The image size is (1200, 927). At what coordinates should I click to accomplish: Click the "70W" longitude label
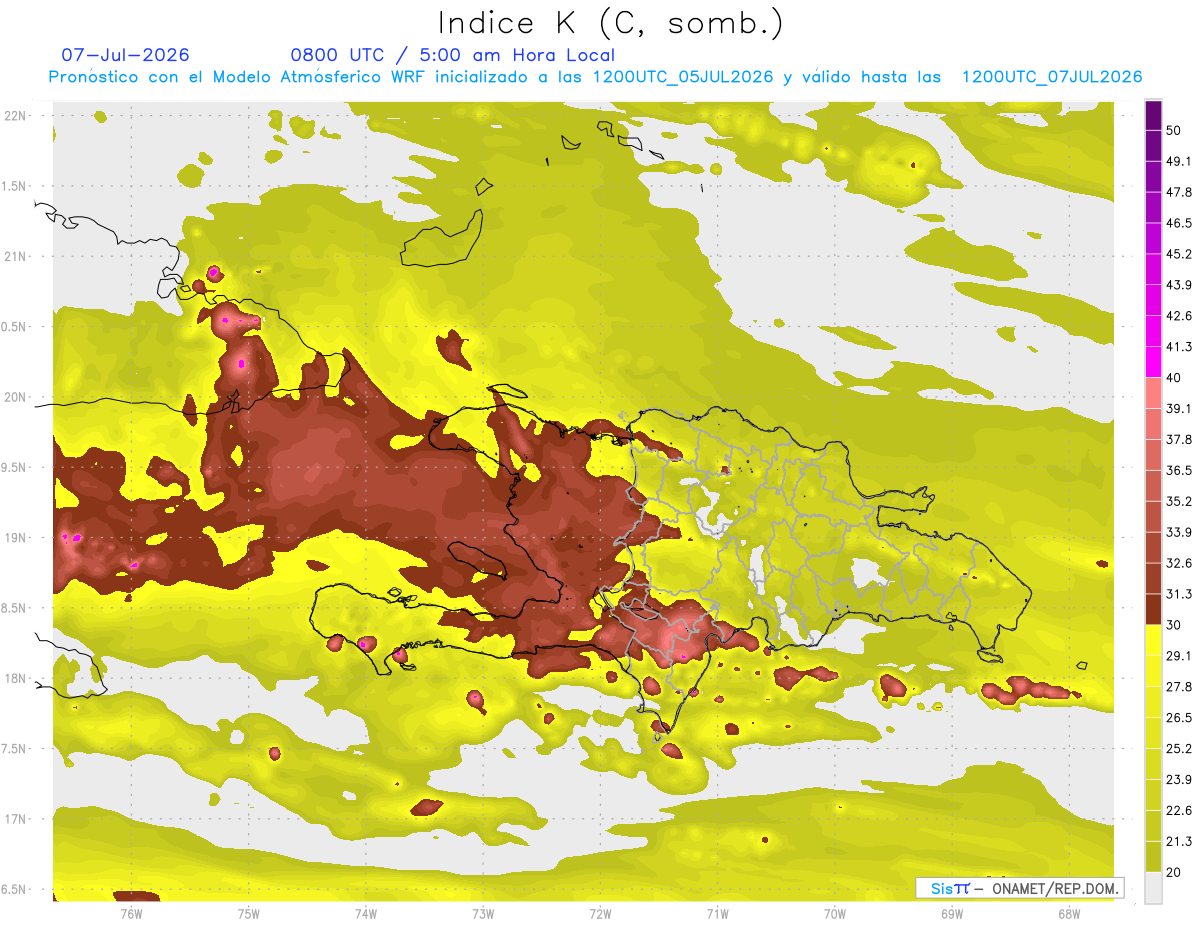click(834, 913)
